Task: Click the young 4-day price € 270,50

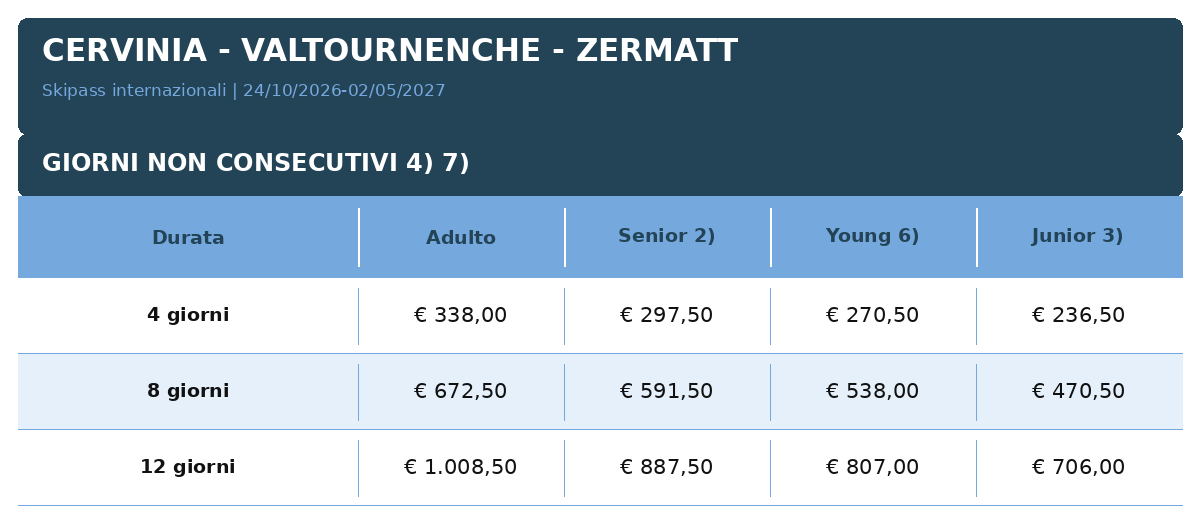Action: pos(873,315)
